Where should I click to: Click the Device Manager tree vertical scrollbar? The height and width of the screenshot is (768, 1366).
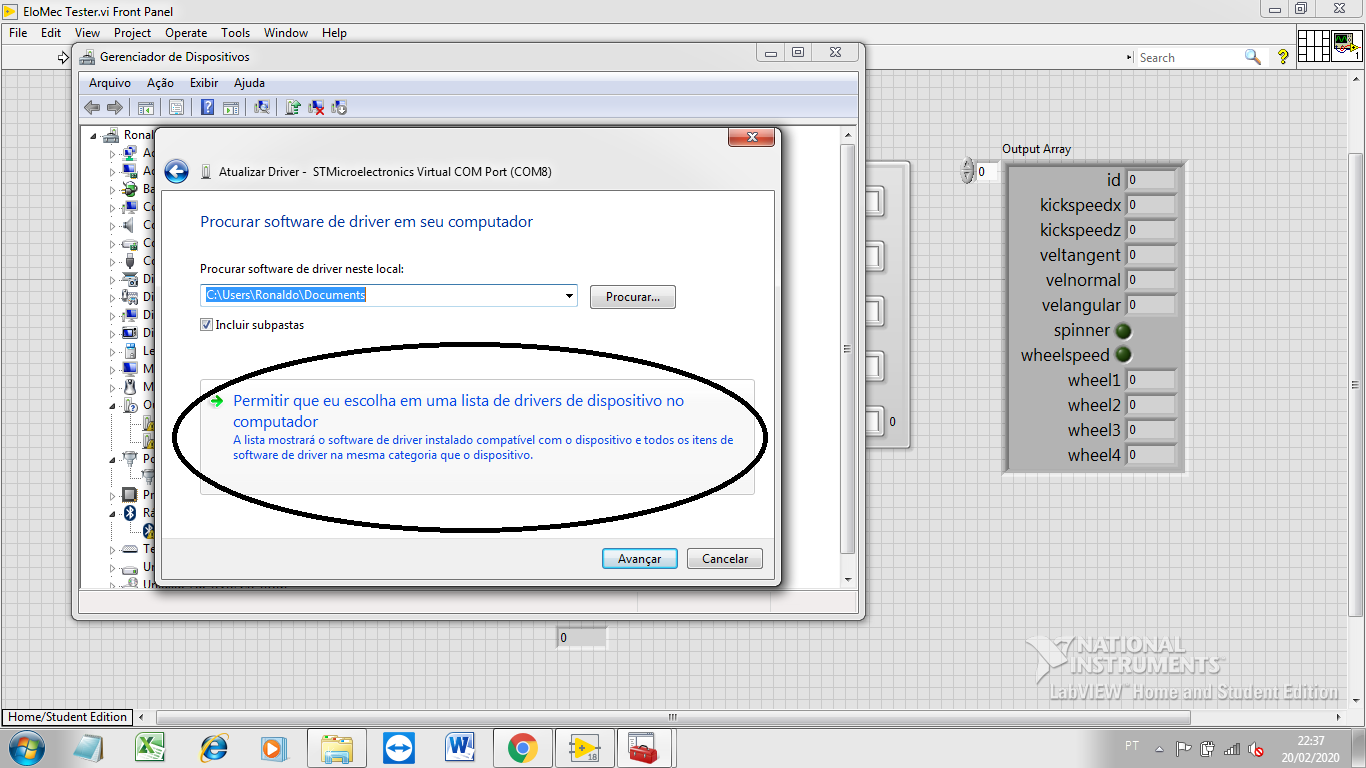point(848,350)
